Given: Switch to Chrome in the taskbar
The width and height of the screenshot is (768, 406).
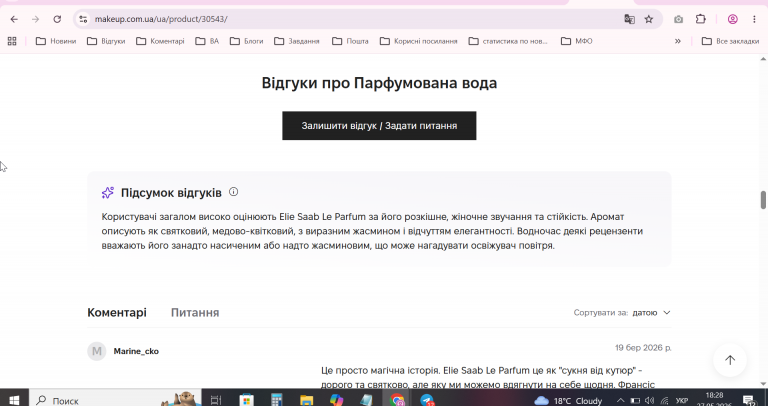Looking at the screenshot, I should 397,400.
